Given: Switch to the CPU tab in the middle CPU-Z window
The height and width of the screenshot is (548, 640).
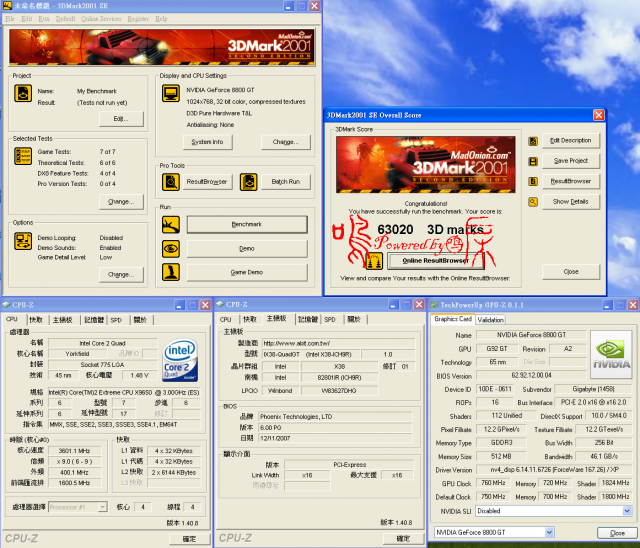Looking at the screenshot, I should pos(225,319).
